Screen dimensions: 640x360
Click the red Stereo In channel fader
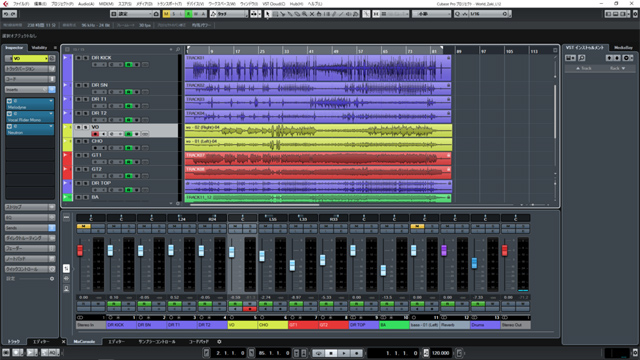80,250
